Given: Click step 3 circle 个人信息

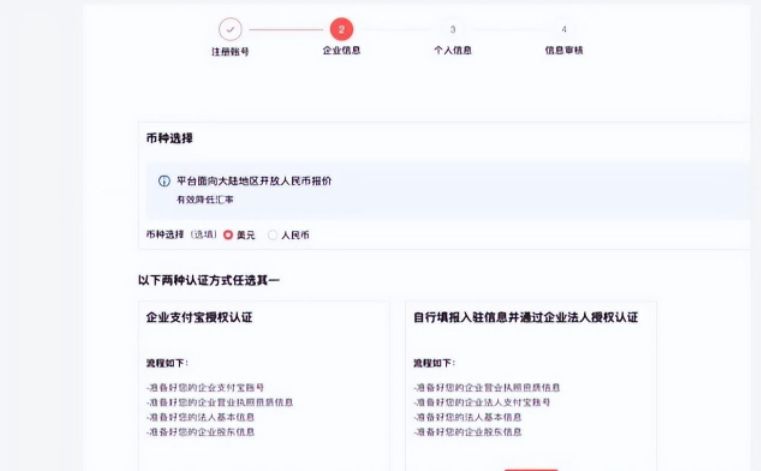Looking at the screenshot, I should (452, 29).
